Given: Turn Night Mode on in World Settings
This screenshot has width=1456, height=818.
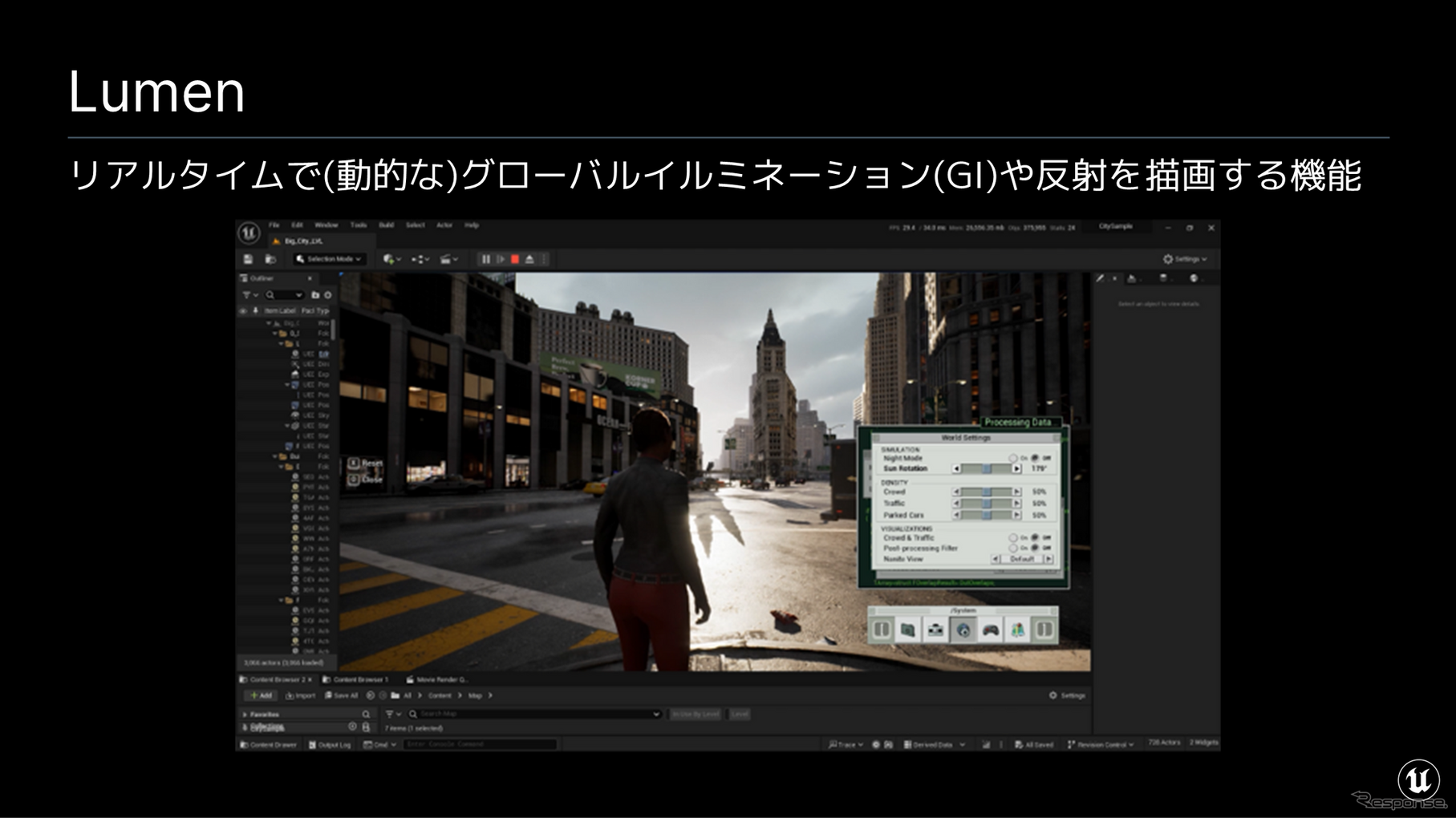Looking at the screenshot, I should point(1013,458).
